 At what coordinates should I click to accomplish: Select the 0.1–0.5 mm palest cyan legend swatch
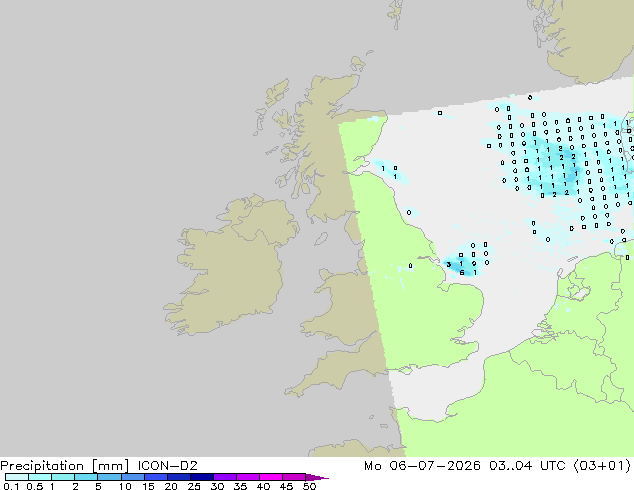(x=17, y=477)
